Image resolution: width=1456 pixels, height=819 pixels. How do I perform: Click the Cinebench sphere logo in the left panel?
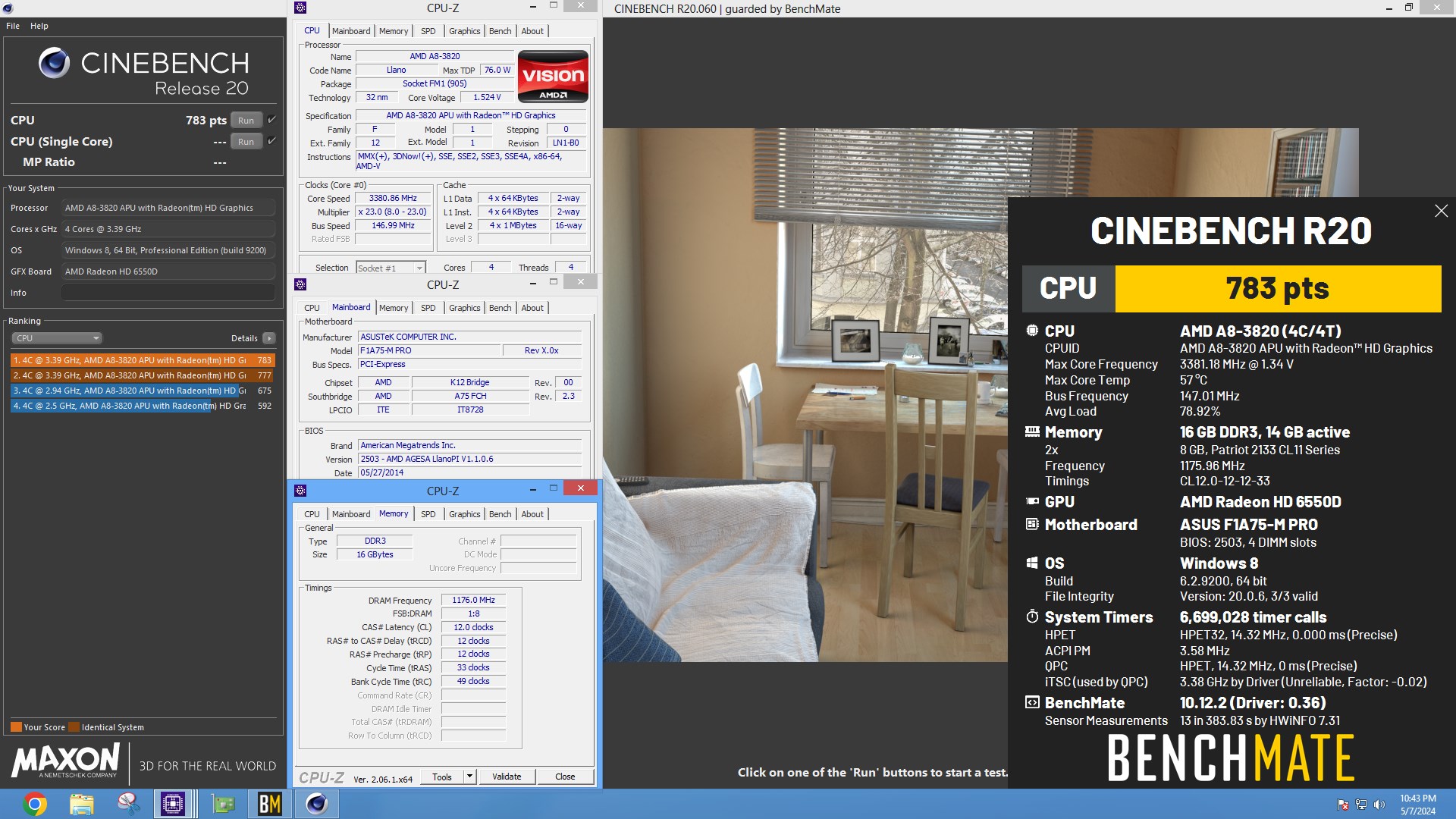[54, 63]
